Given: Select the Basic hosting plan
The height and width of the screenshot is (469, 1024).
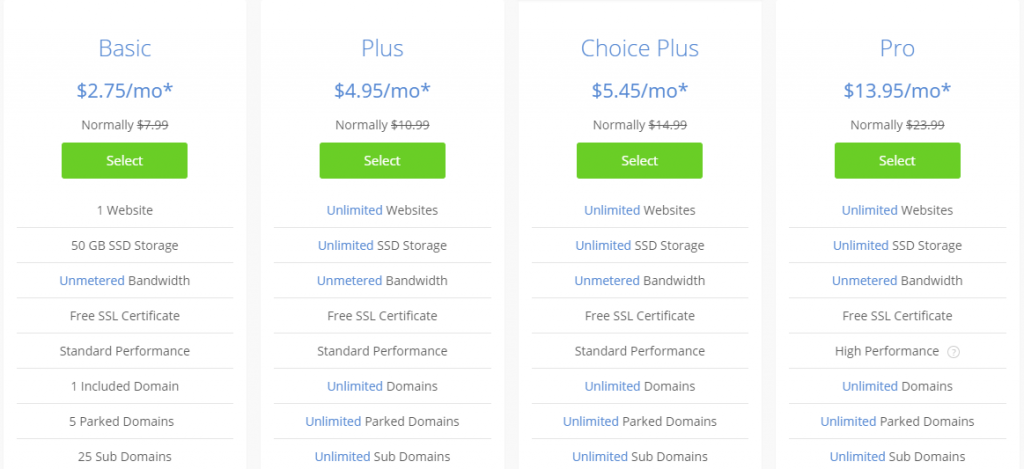Looking at the screenshot, I should point(124,161).
